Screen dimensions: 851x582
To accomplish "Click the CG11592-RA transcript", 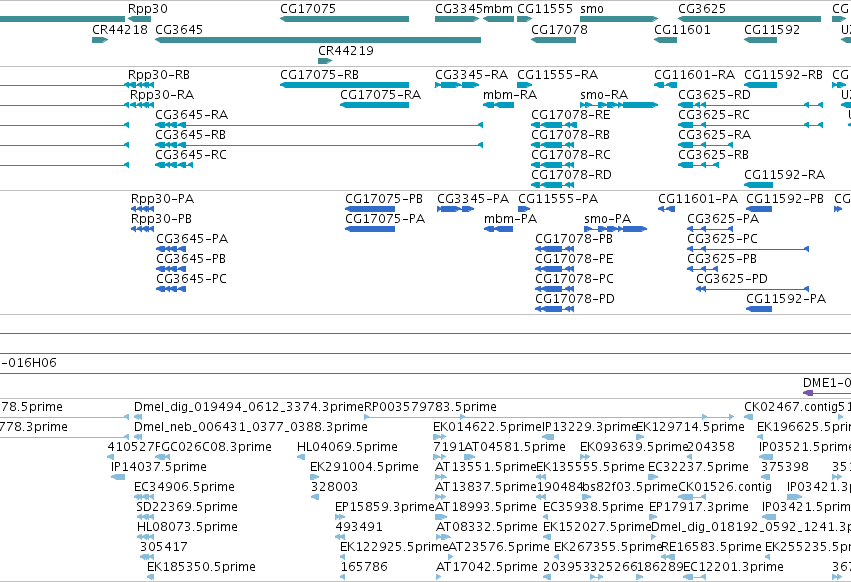I will [x=758, y=185].
